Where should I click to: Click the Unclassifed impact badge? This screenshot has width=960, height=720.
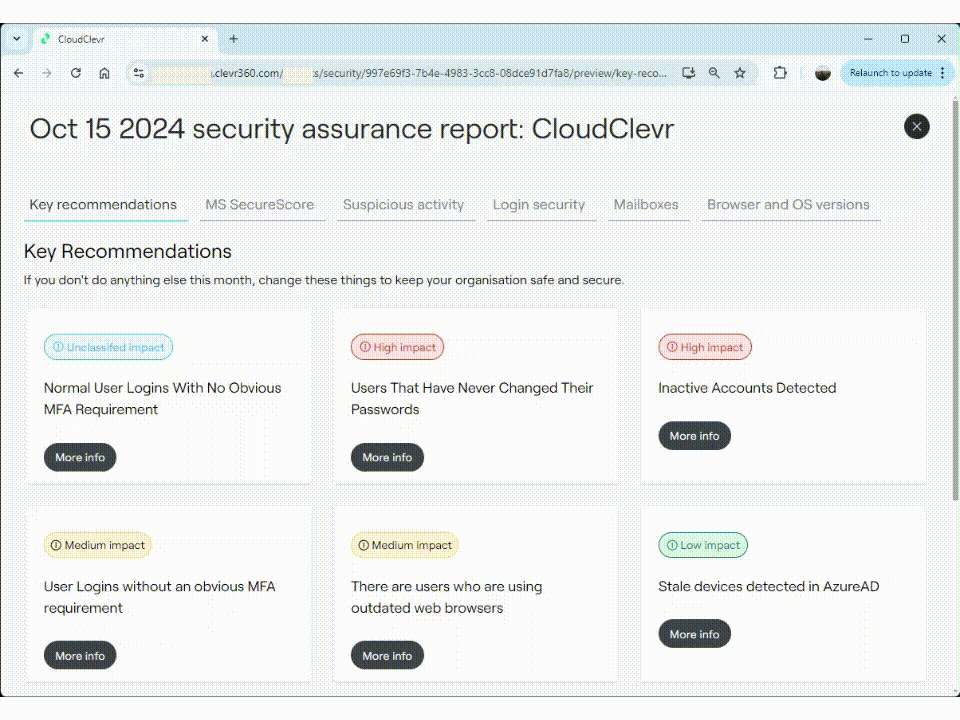[x=108, y=347]
